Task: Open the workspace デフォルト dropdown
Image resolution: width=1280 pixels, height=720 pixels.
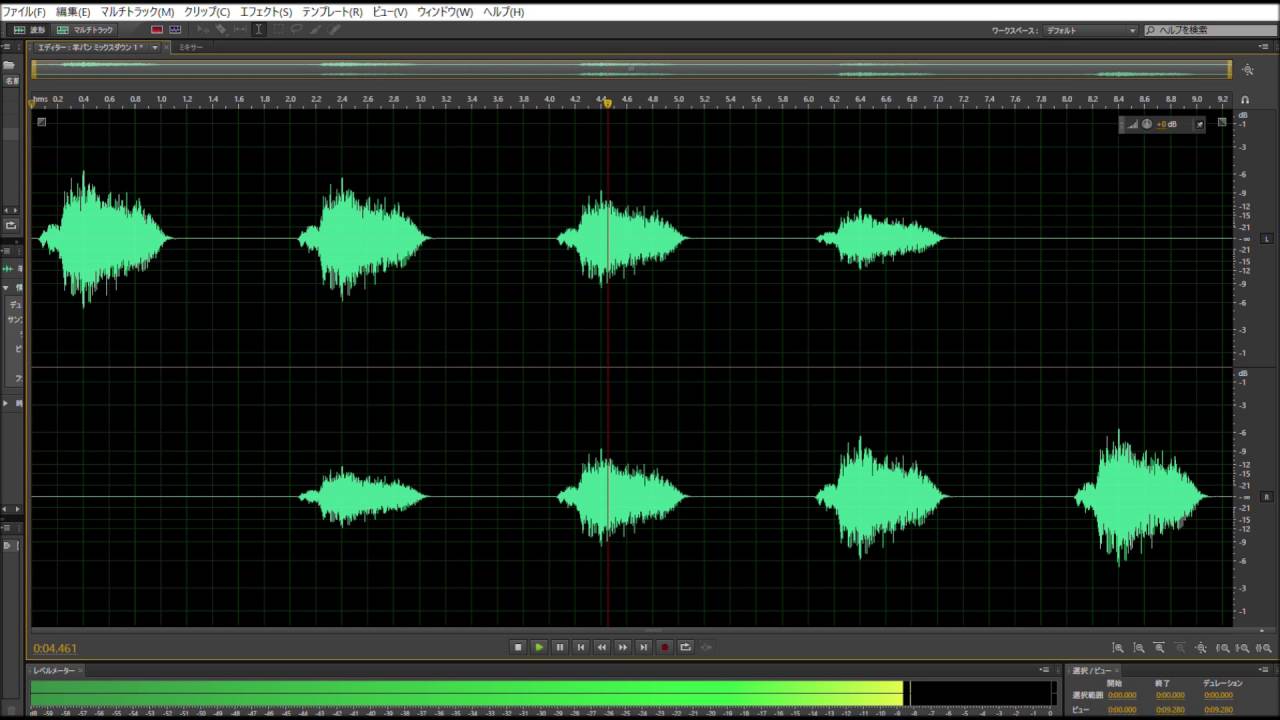Action: click(1090, 31)
